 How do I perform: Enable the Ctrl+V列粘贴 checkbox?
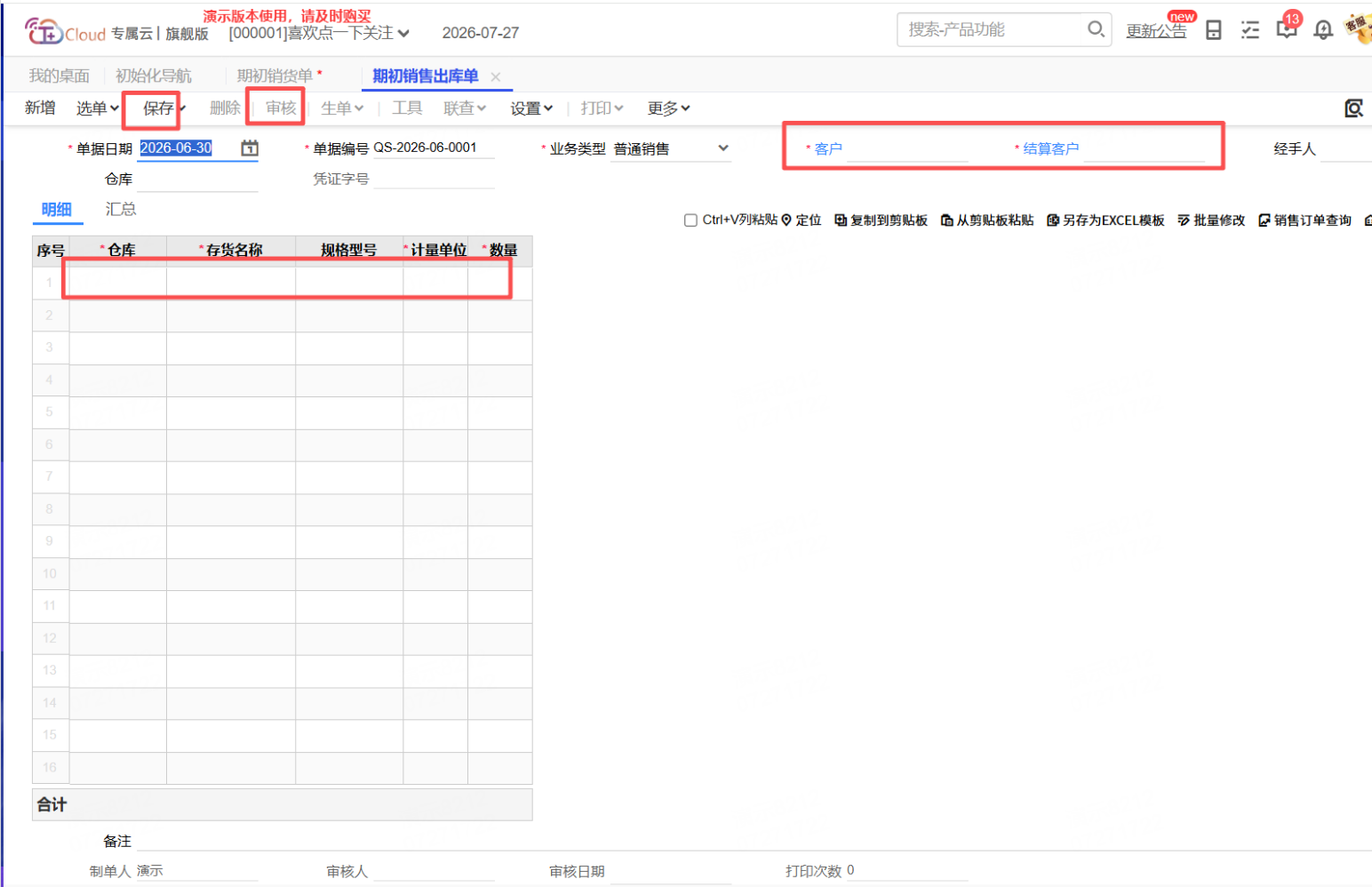690,220
